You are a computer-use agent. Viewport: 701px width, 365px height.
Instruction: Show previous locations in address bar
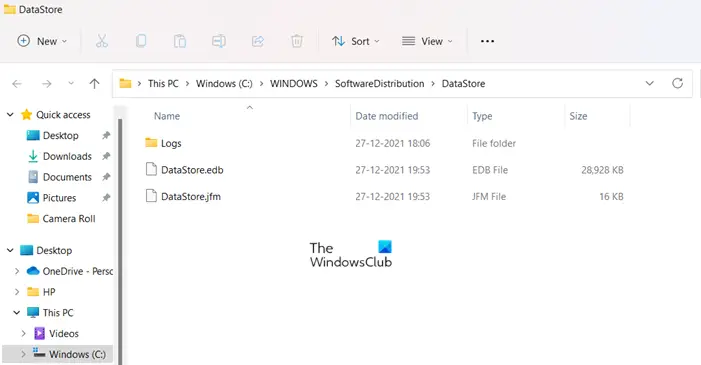(x=650, y=84)
